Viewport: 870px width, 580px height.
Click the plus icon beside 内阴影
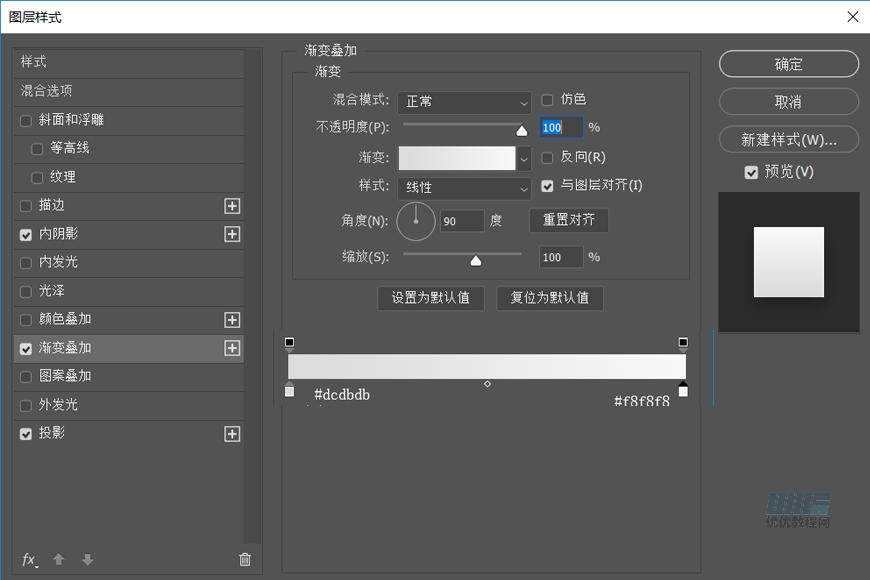(x=232, y=234)
